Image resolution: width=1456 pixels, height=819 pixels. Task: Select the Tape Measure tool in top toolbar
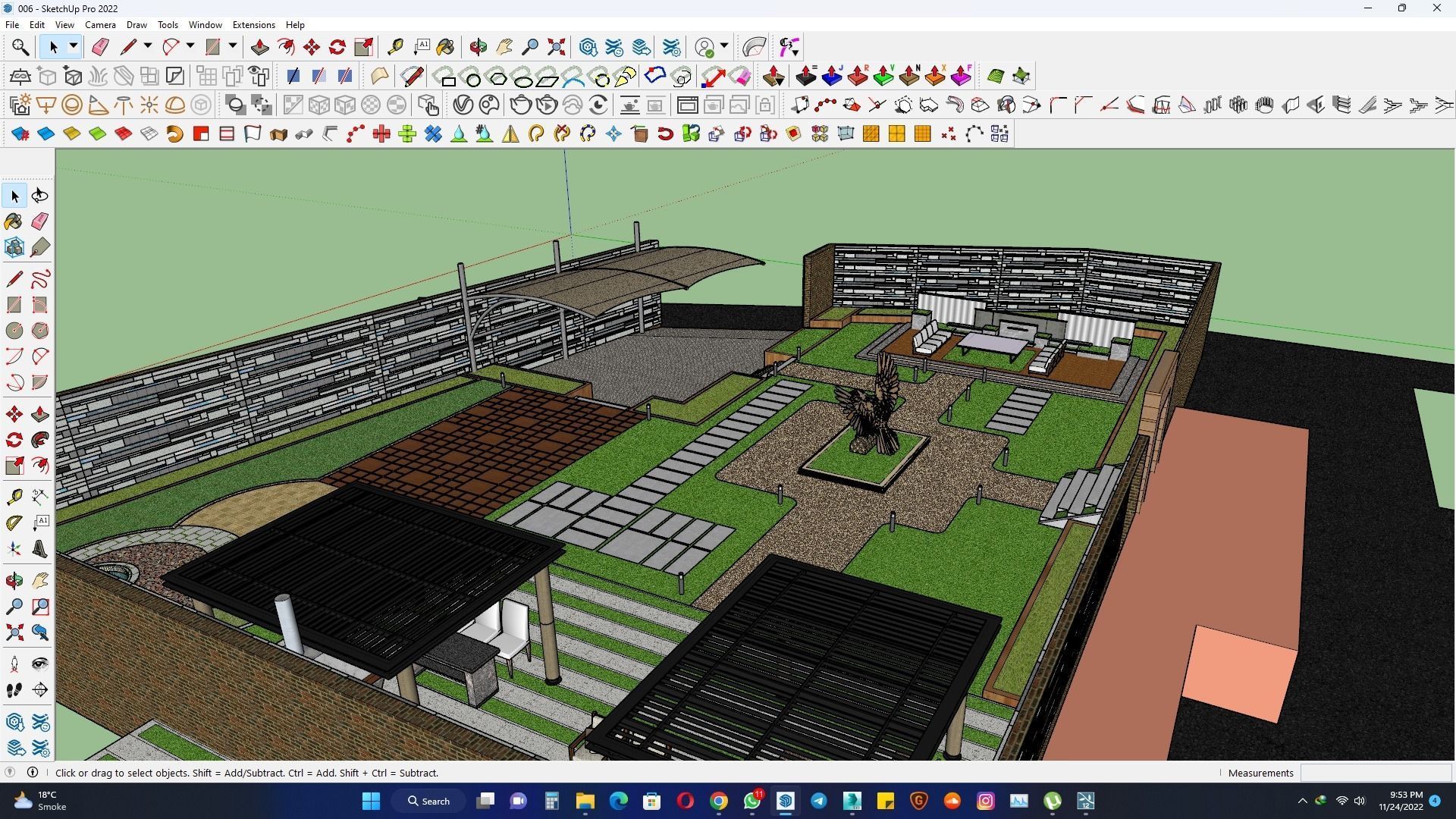click(395, 47)
